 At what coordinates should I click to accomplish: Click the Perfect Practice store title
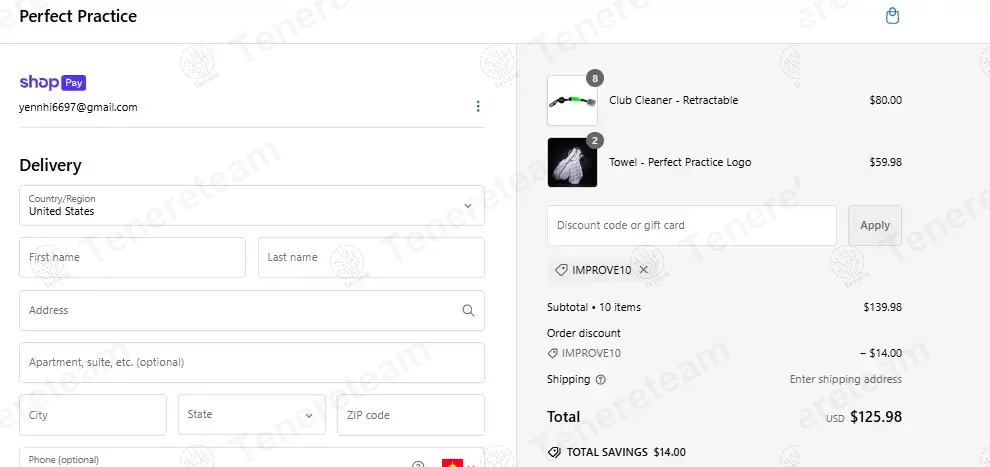pos(78,16)
